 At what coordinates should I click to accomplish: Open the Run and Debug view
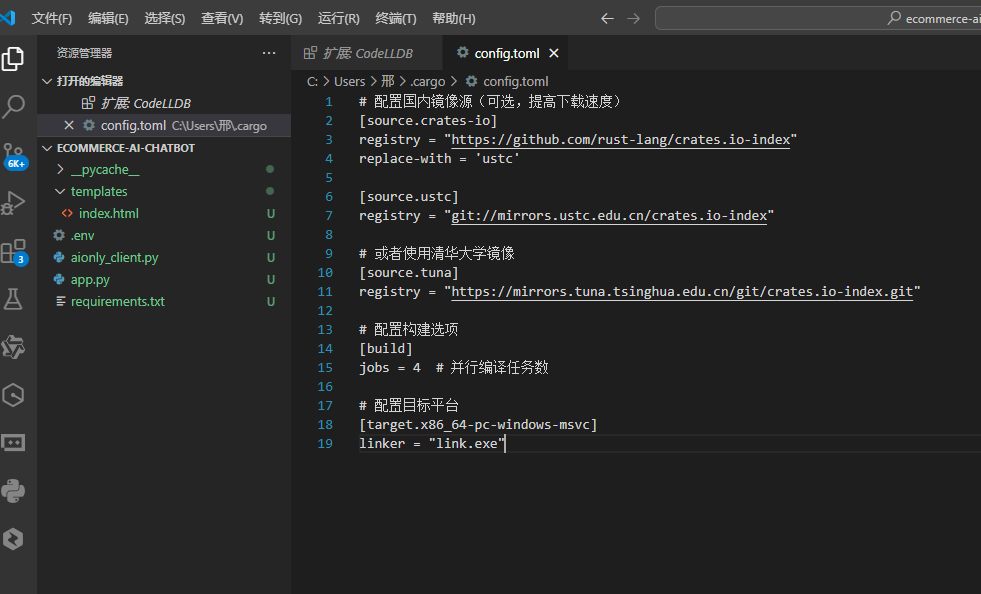(x=13, y=203)
